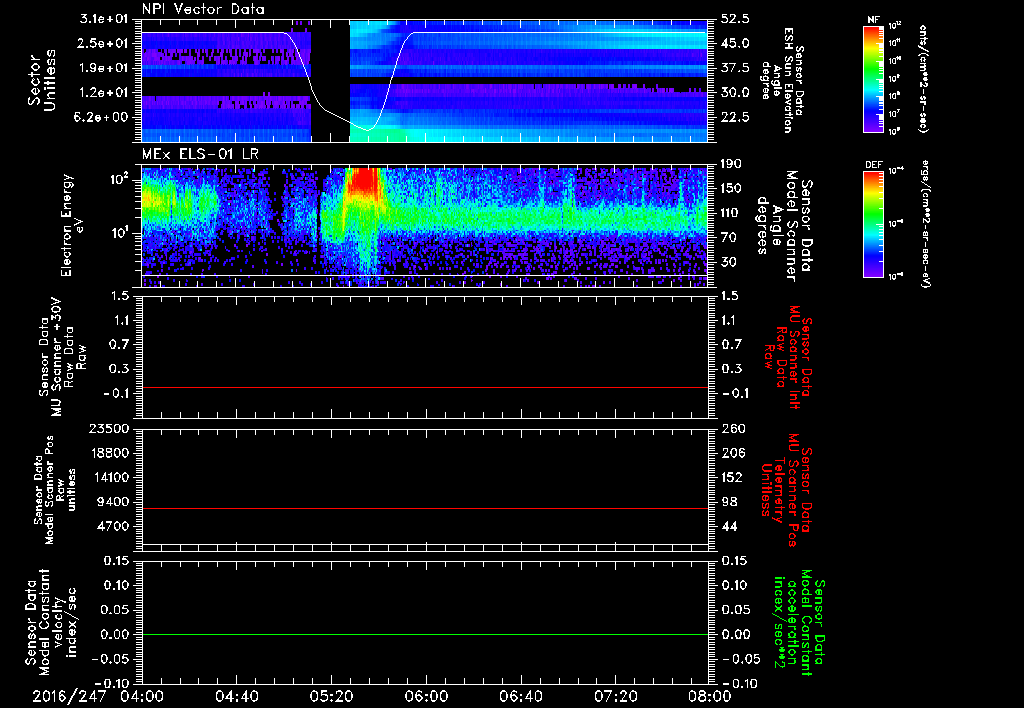
Task: Click the '4700' scanner position tick label
Action: tap(113, 526)
